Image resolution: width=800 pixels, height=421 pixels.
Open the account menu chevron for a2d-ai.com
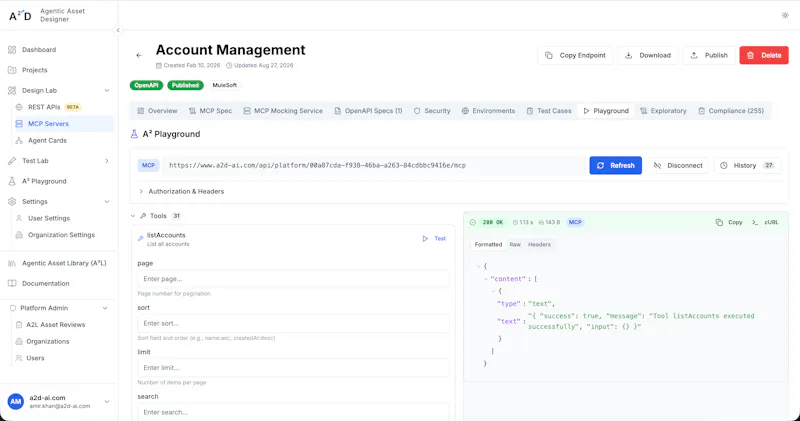[107, 402]
